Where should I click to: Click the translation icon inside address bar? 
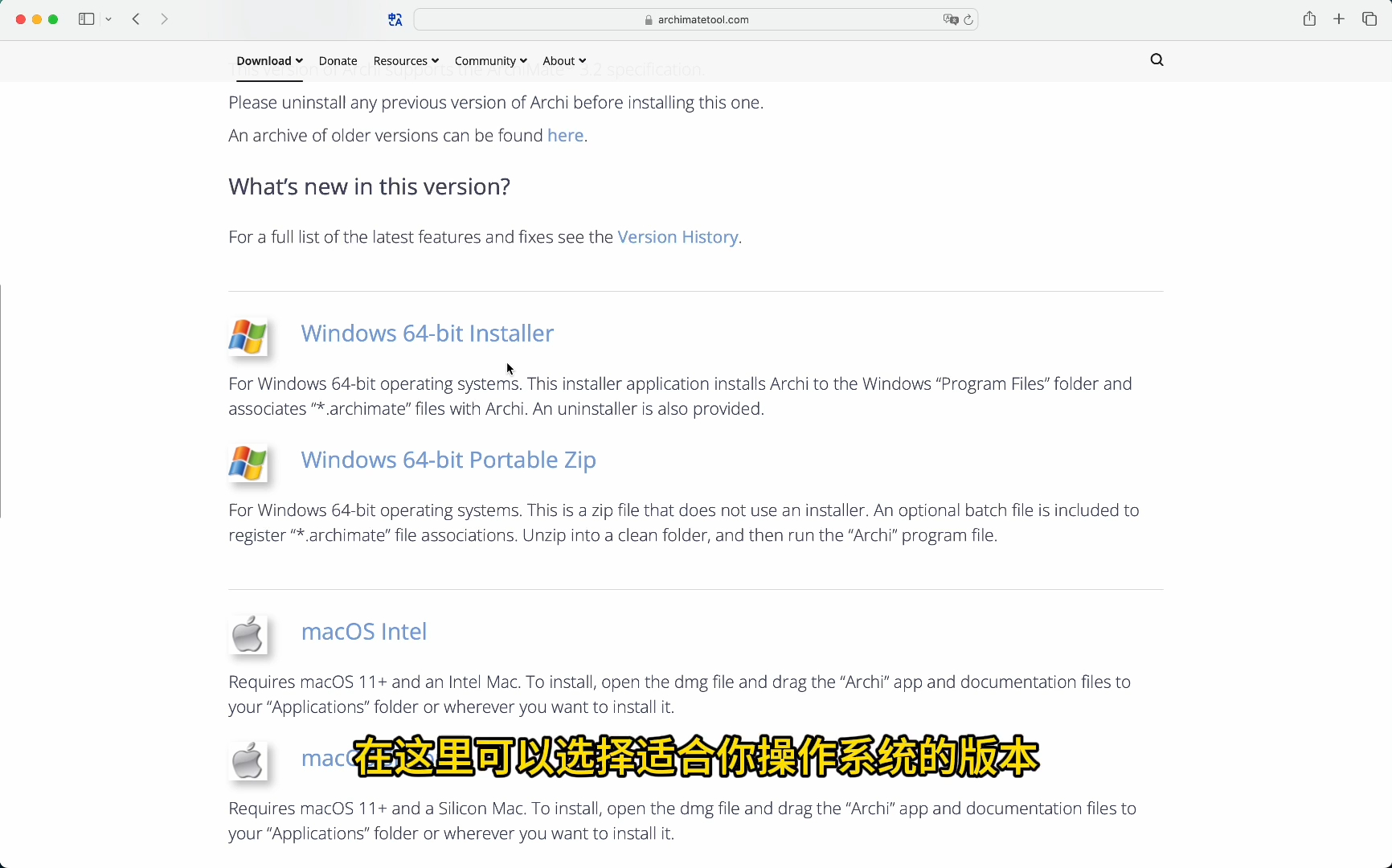click(951, 20)
